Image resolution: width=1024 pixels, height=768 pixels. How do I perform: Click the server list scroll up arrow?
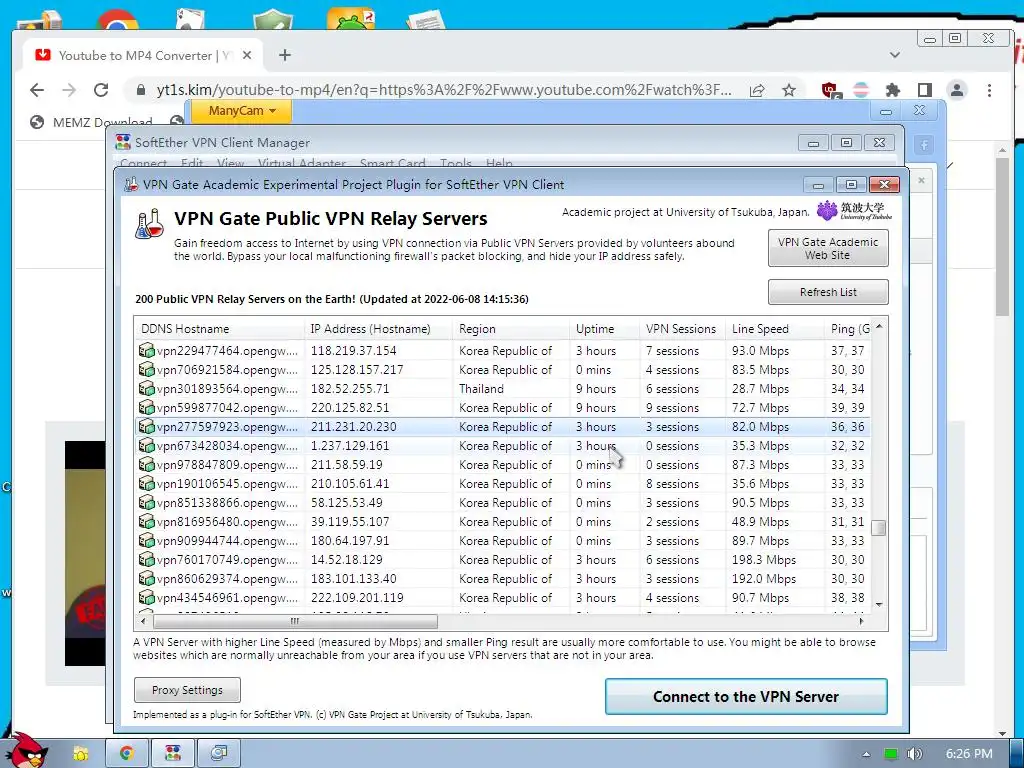click(879, 326)
